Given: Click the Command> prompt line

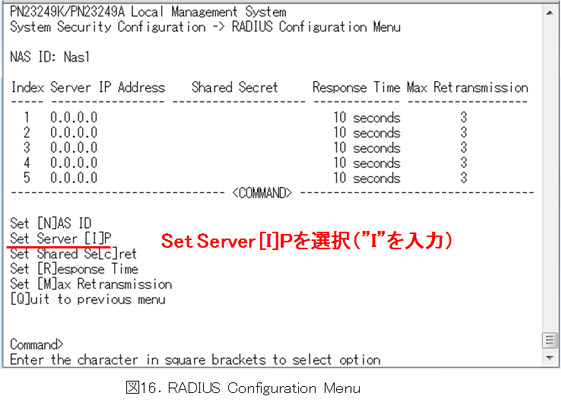Looking at the screenshot, I should pos(37,344).
